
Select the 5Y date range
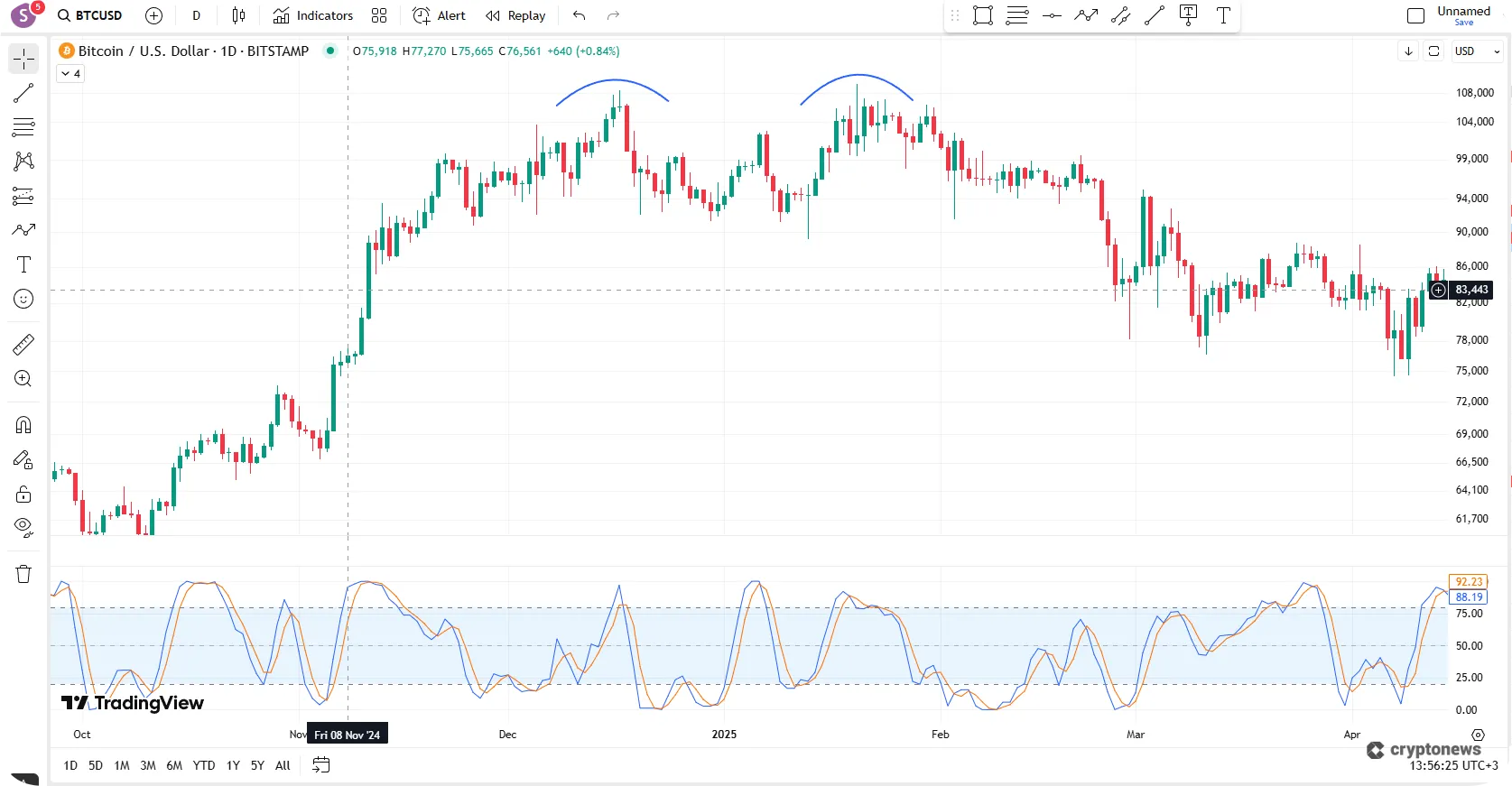(257, 765)
